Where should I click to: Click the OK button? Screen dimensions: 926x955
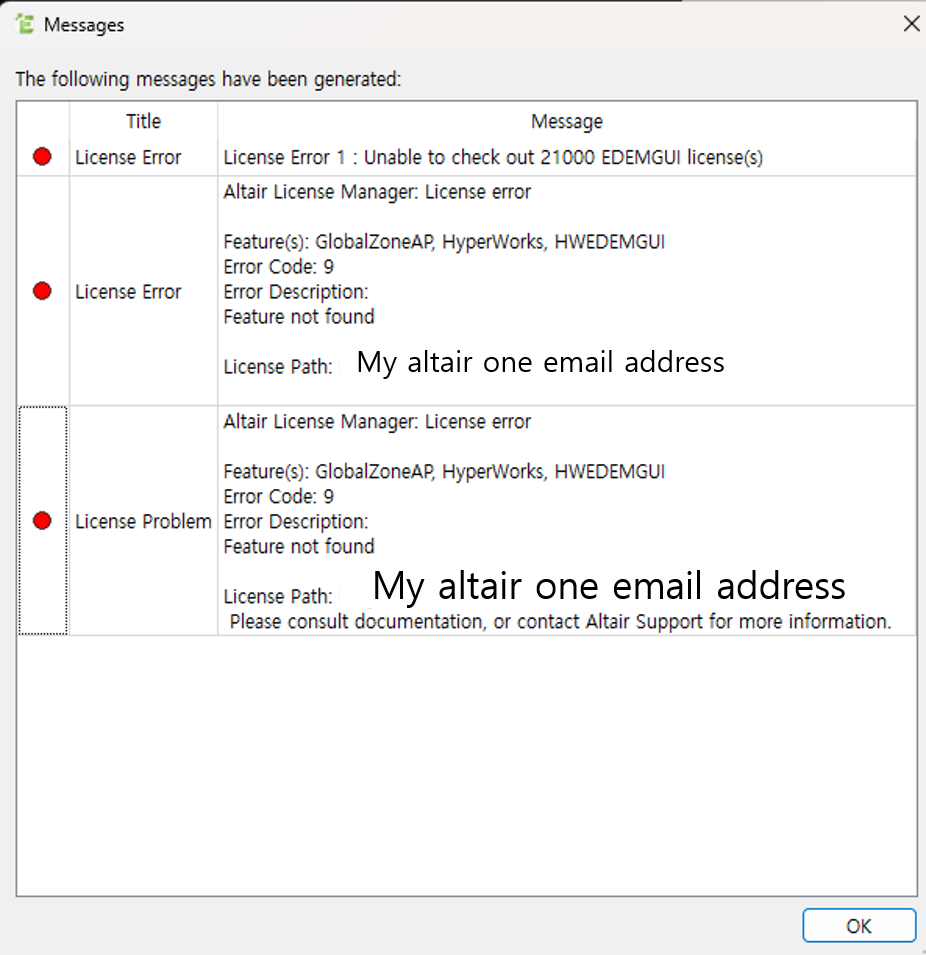(x=859, y=926)
